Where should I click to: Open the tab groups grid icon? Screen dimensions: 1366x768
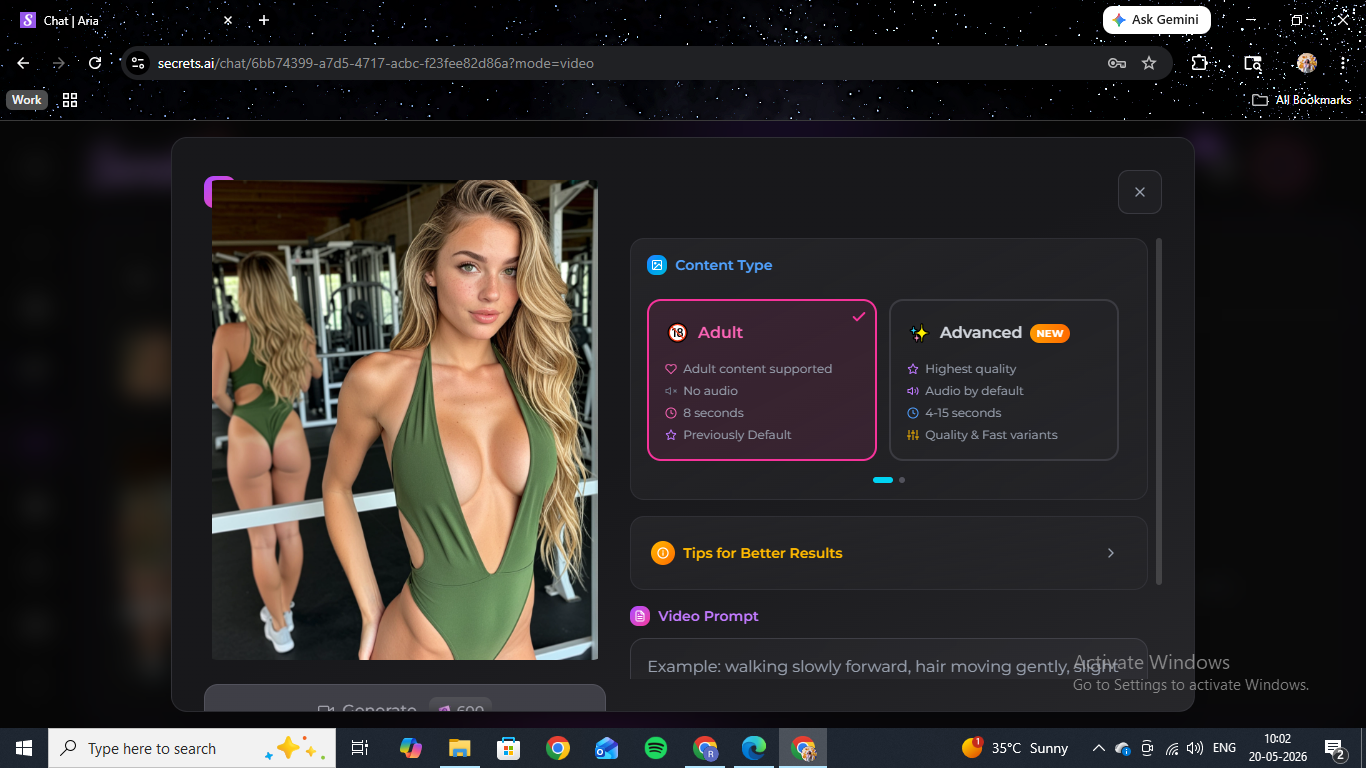(x=70, y=100)
